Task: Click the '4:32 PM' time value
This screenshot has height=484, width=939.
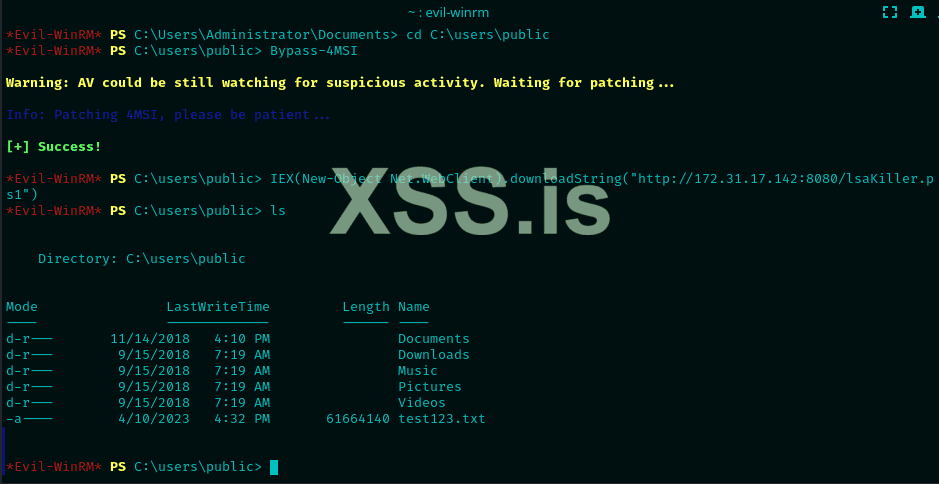Action: point(242,419)
